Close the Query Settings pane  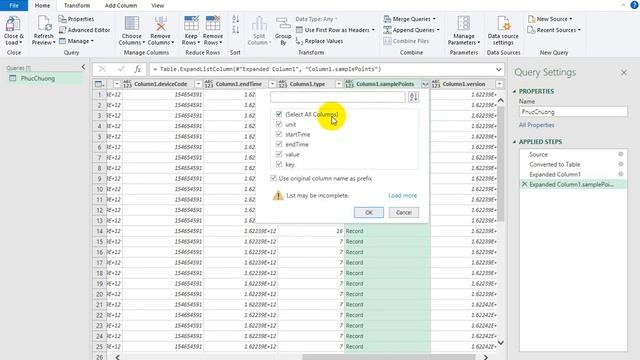tap(624, 73)
